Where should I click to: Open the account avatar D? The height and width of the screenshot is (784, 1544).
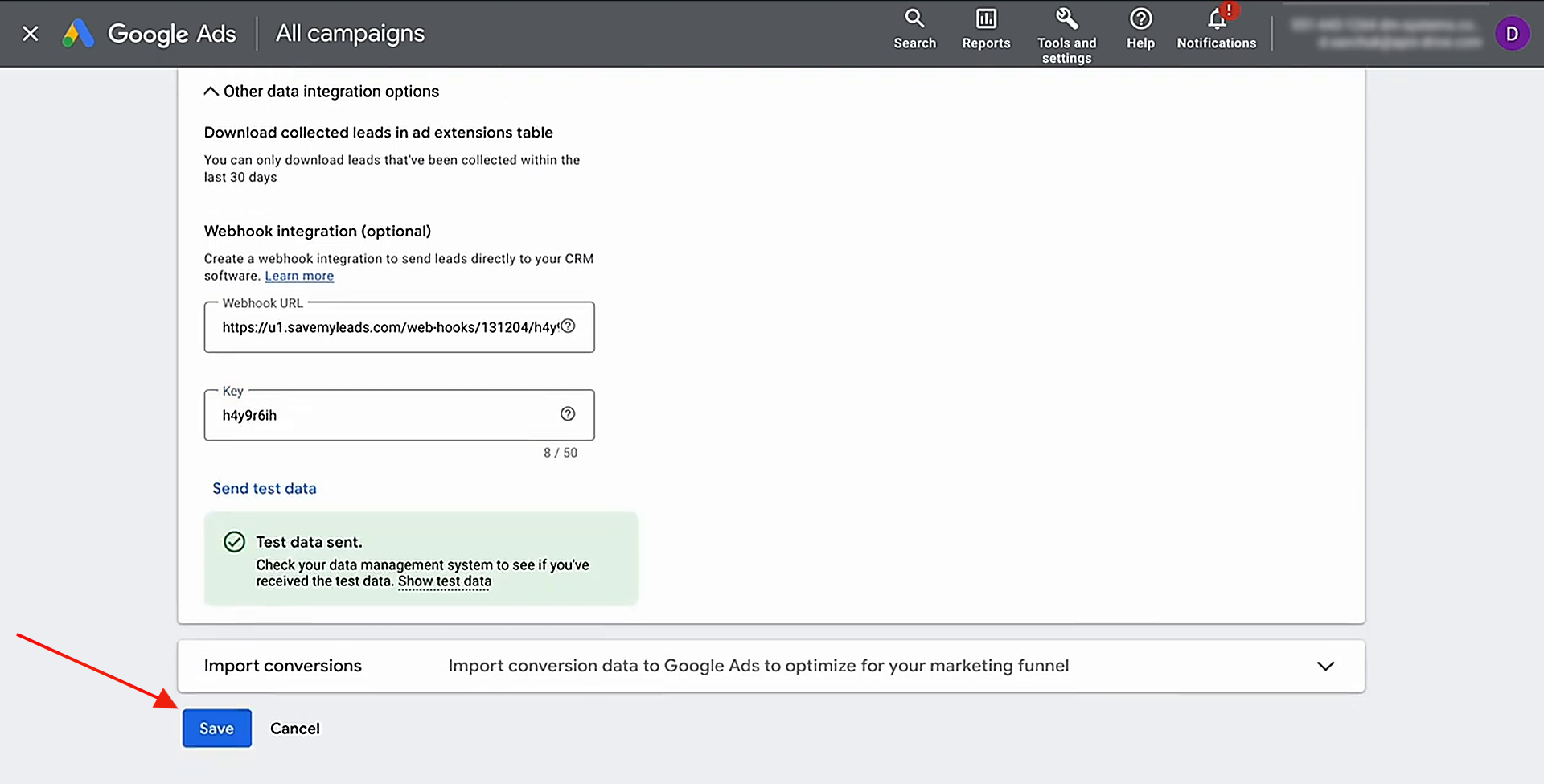(1512, 34)
